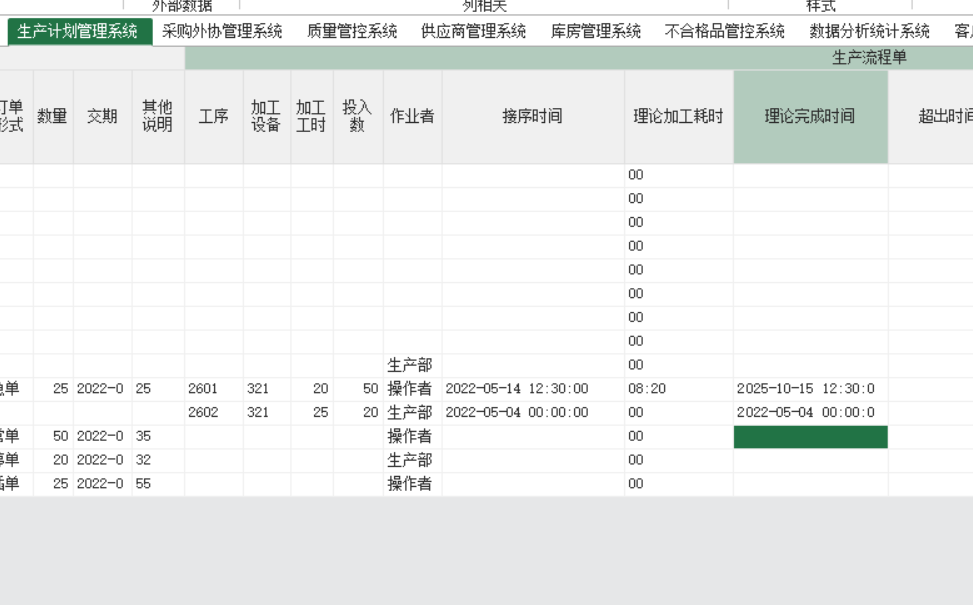The width and height of the screenshot is (973, 605).
Task: Select the 供应商管理系统 tab
Action: coord(473,31)
